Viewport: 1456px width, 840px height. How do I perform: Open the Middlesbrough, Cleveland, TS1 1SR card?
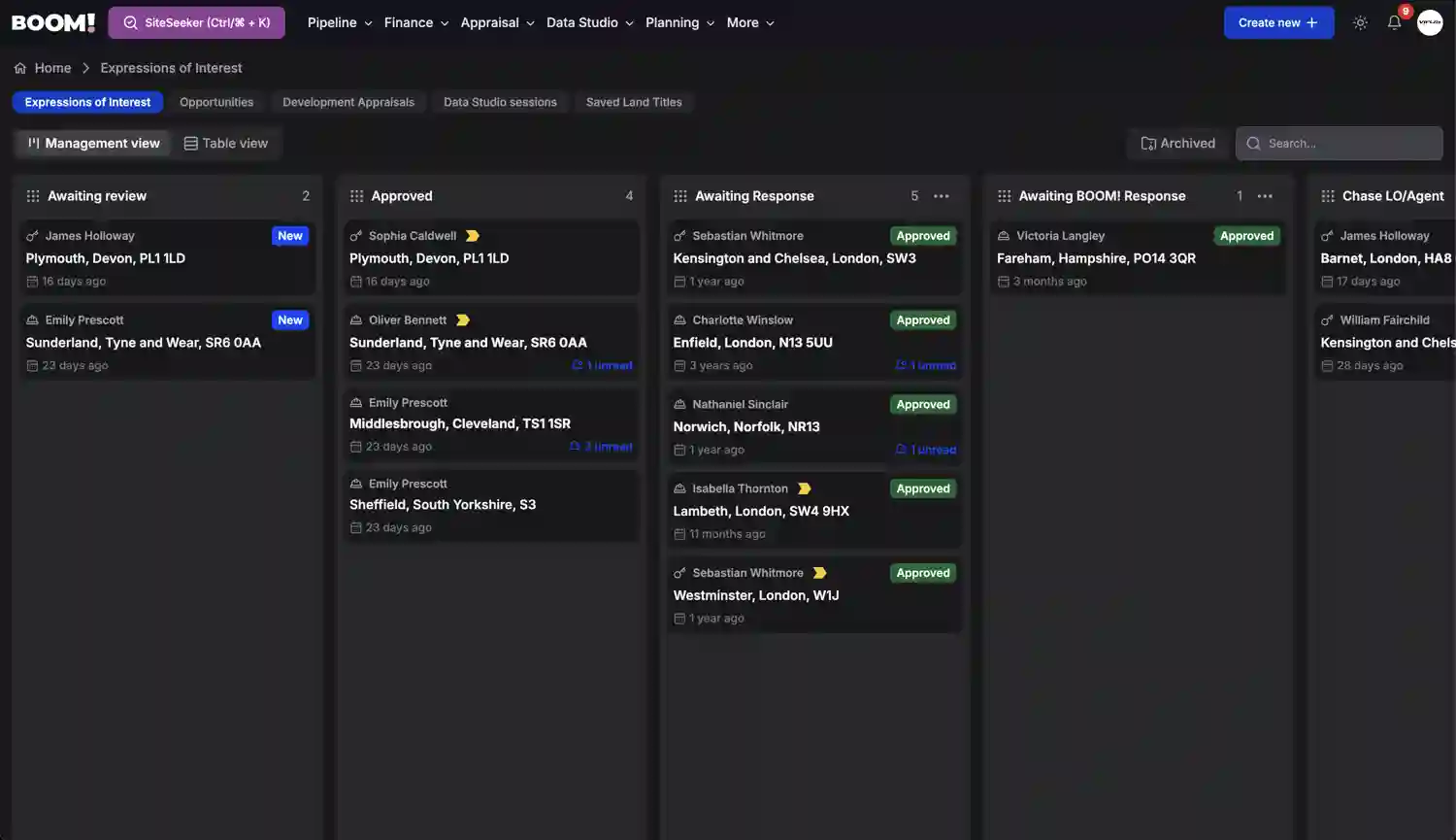click(x=491, y=423)
